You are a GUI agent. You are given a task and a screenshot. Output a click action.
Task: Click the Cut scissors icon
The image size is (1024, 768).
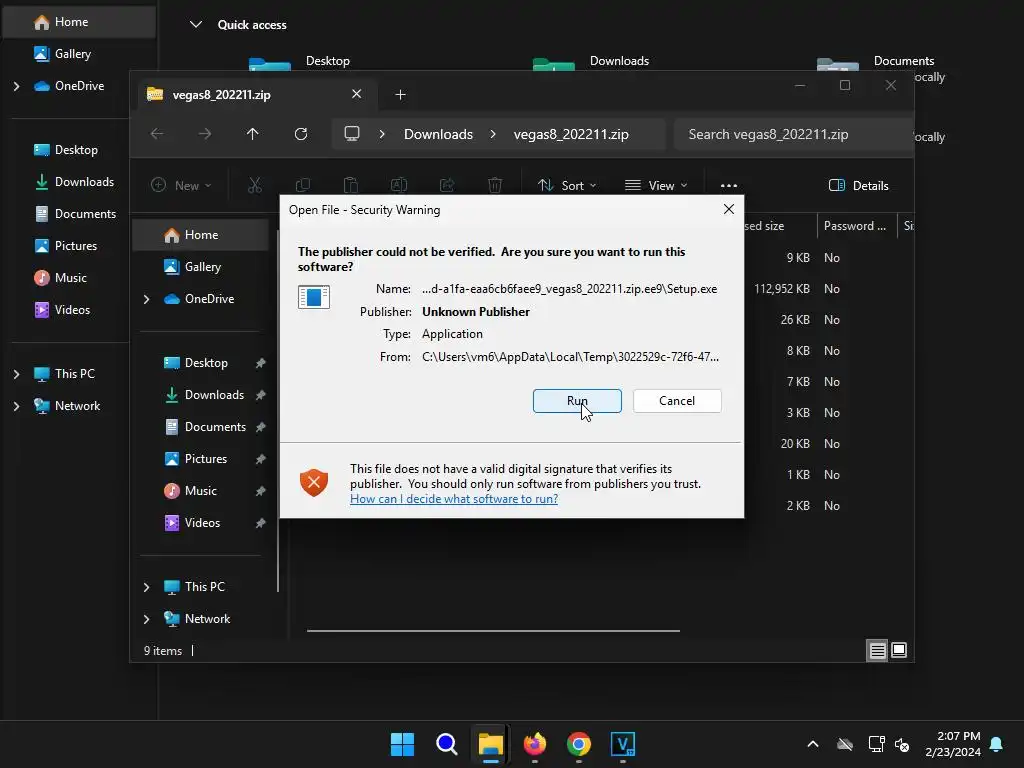[255, 185]
